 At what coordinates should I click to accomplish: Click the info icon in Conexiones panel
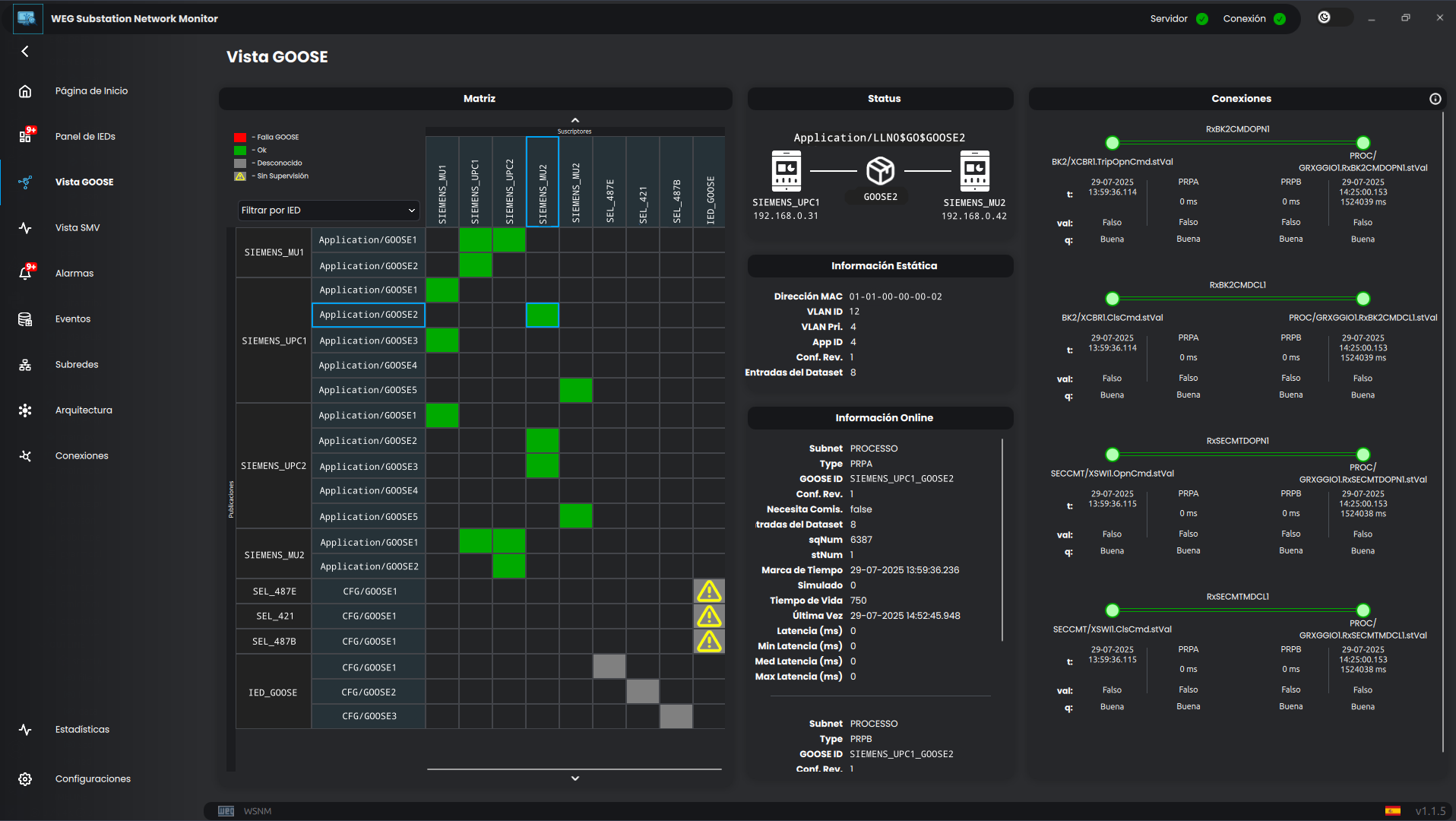pos(1435,99)
